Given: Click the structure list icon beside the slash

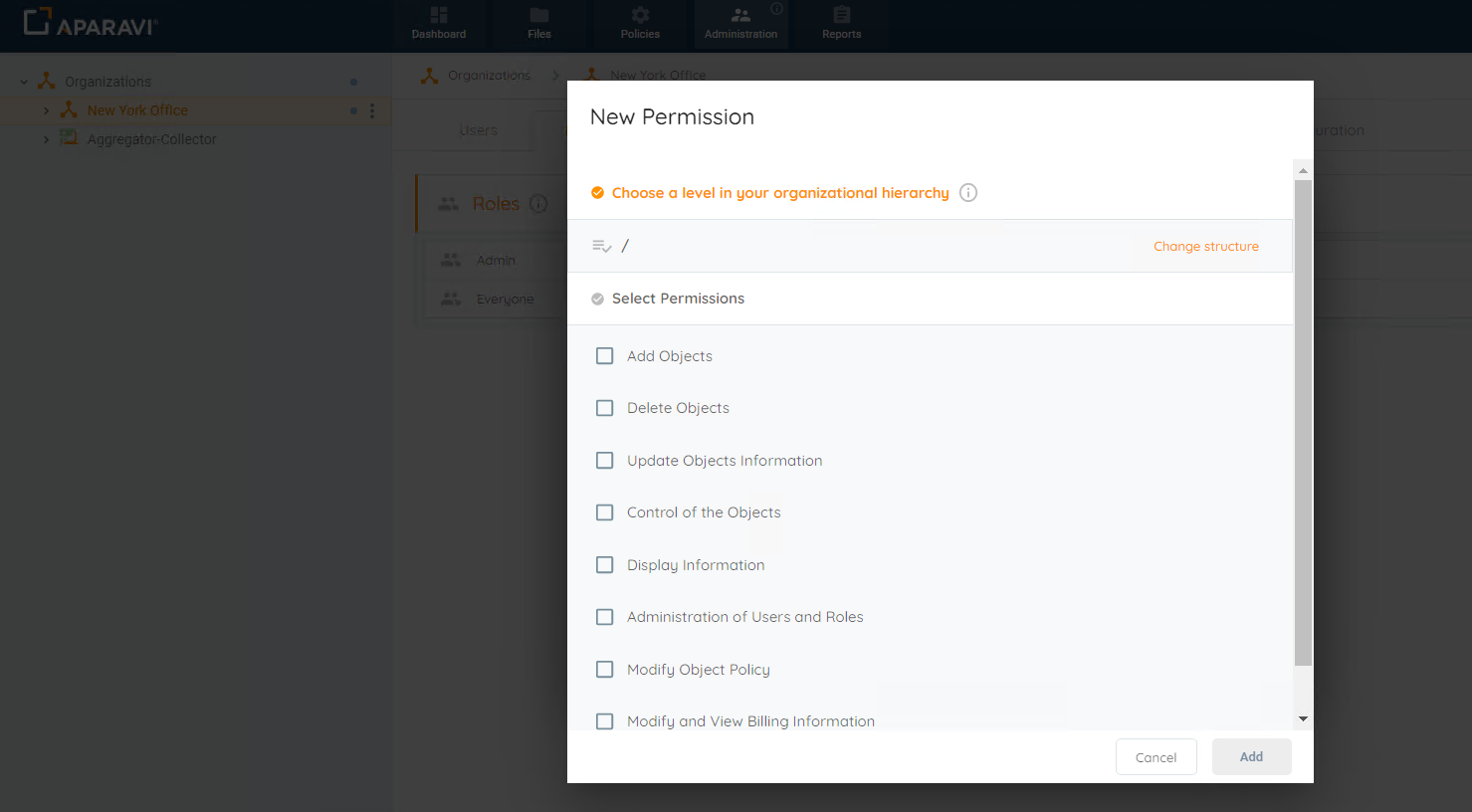Looking at the screenshot, I should pos(599,244).
